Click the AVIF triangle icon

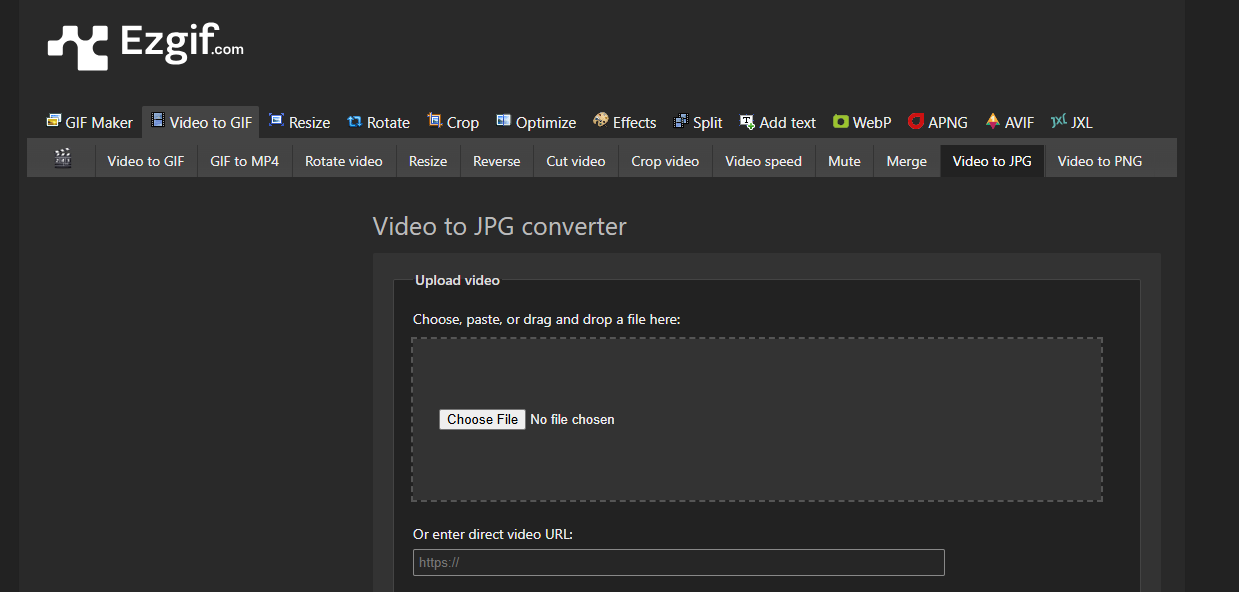tap(993, 121)
